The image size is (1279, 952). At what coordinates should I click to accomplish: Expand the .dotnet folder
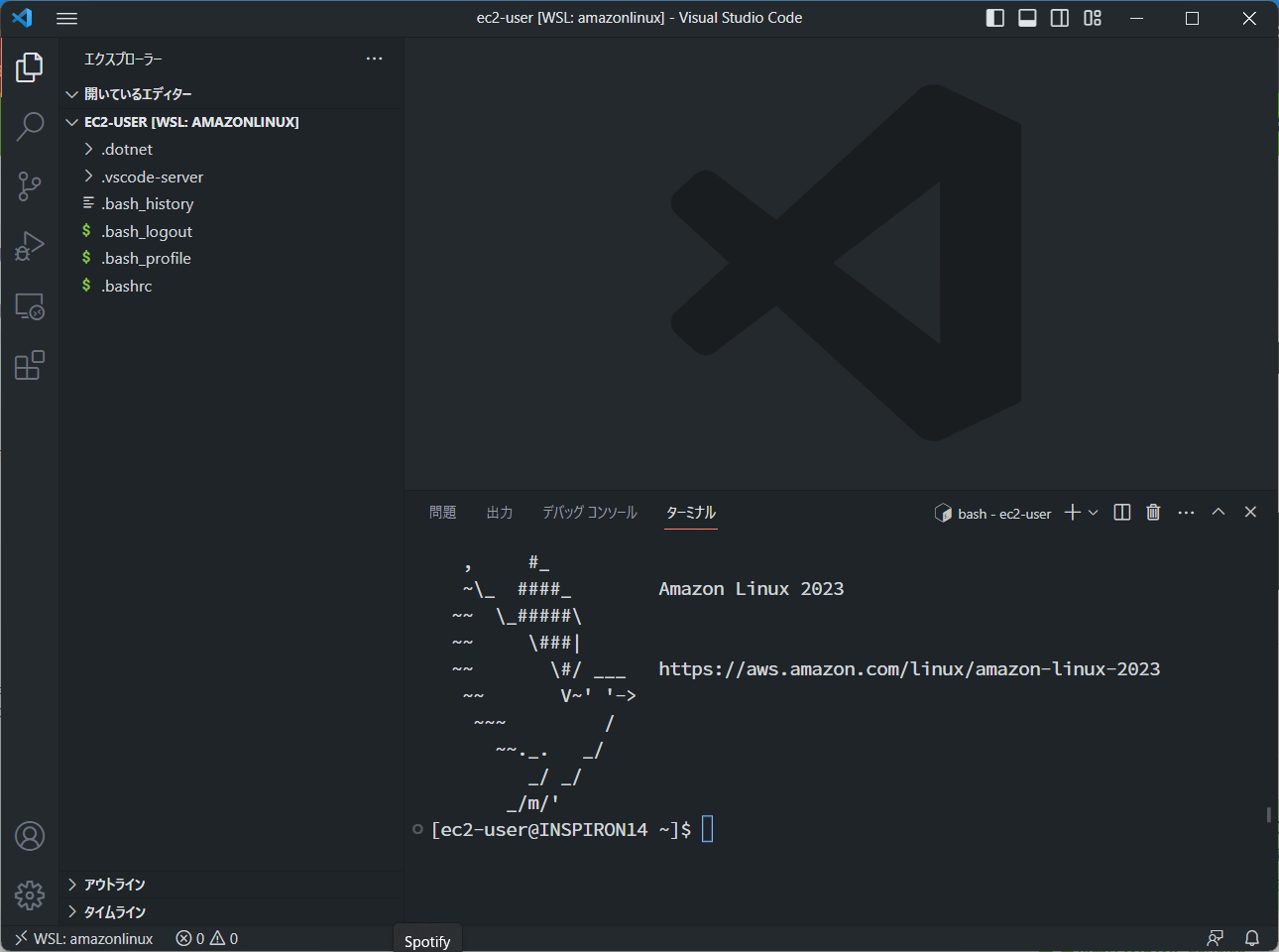pos(127,150)
